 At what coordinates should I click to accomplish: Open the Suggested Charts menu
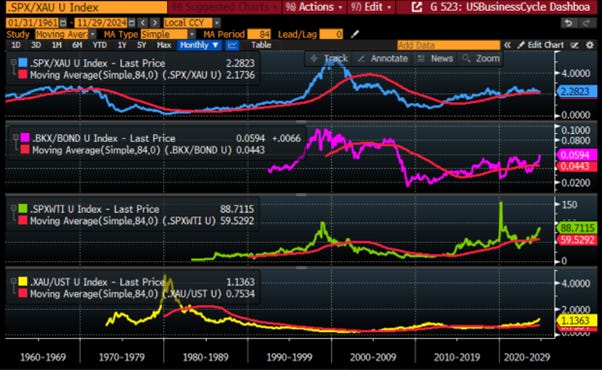tap(225, 7)
